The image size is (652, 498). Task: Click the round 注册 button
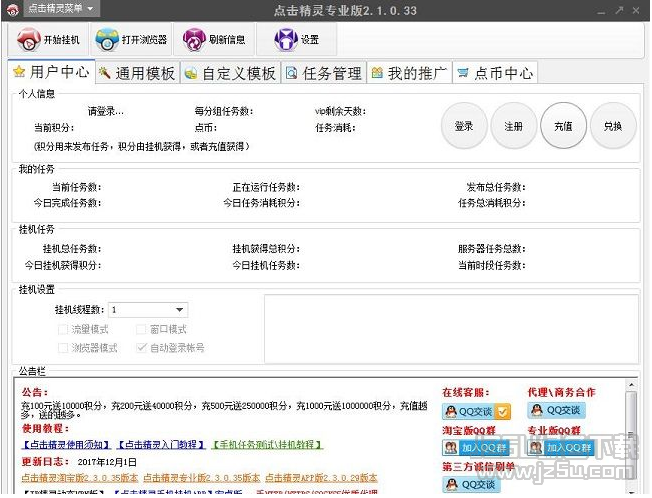point(514,126)
